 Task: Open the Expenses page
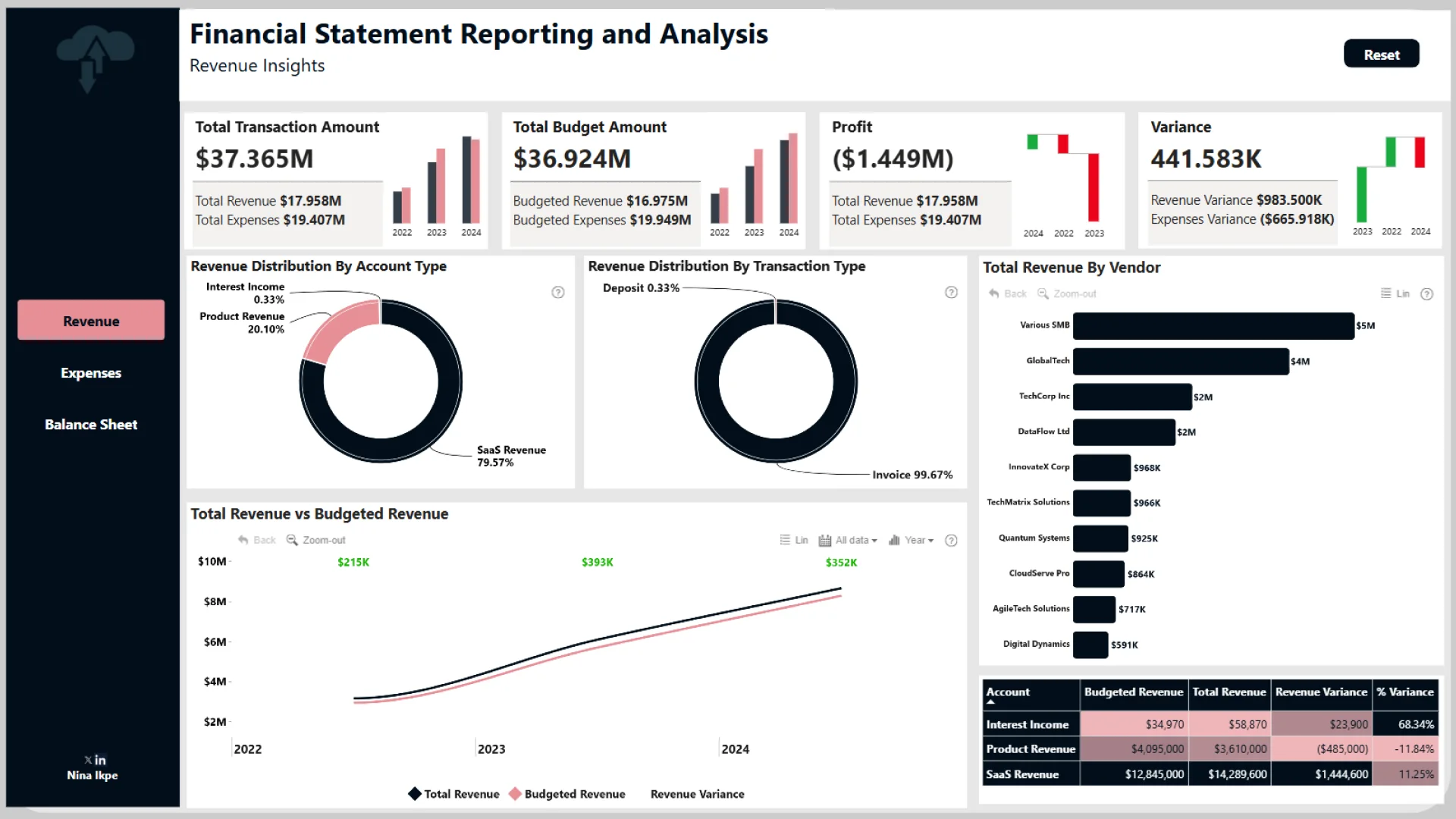(x=91, y=373)
